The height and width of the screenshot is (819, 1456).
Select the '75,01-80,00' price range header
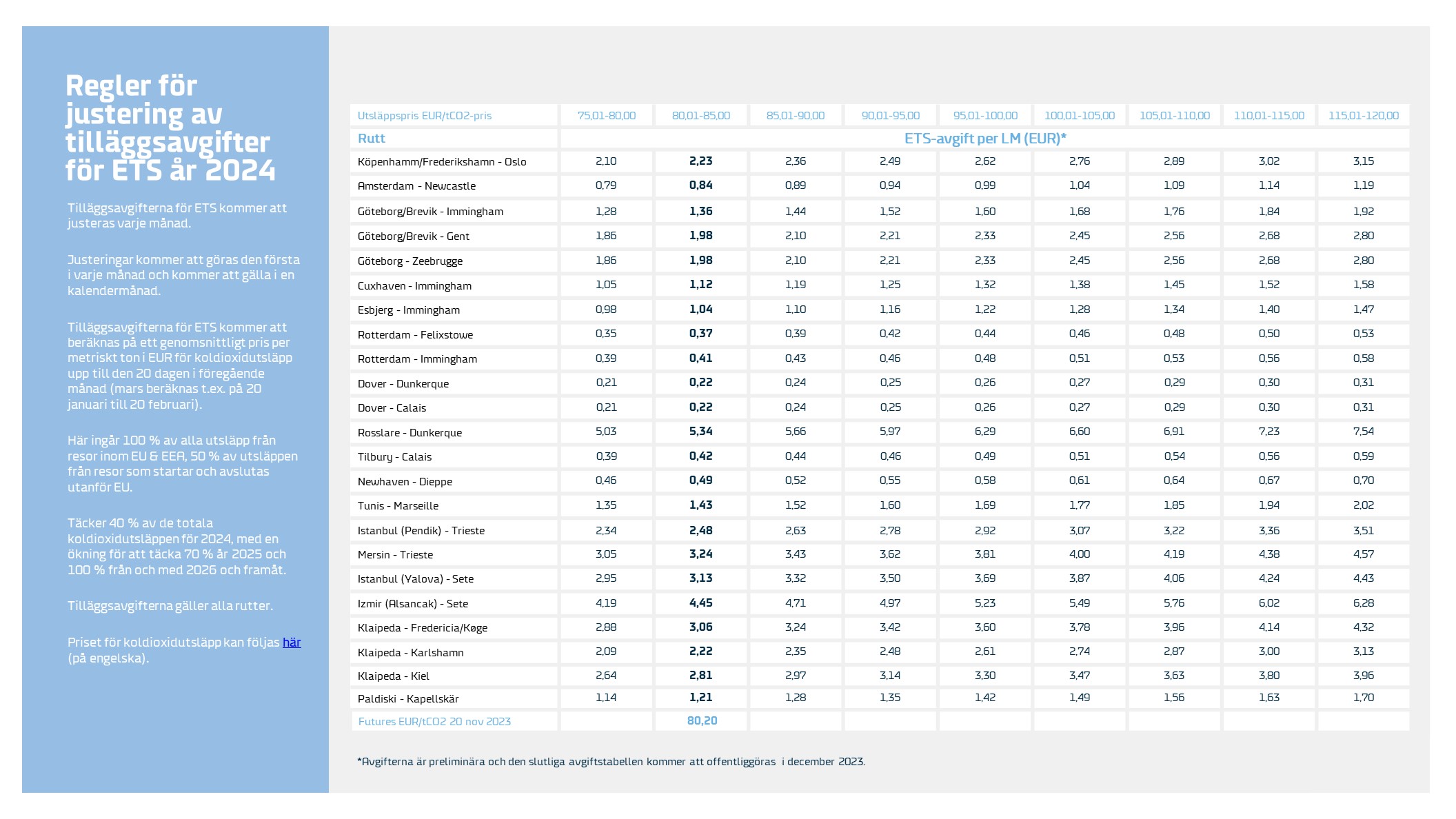point(606,116)
